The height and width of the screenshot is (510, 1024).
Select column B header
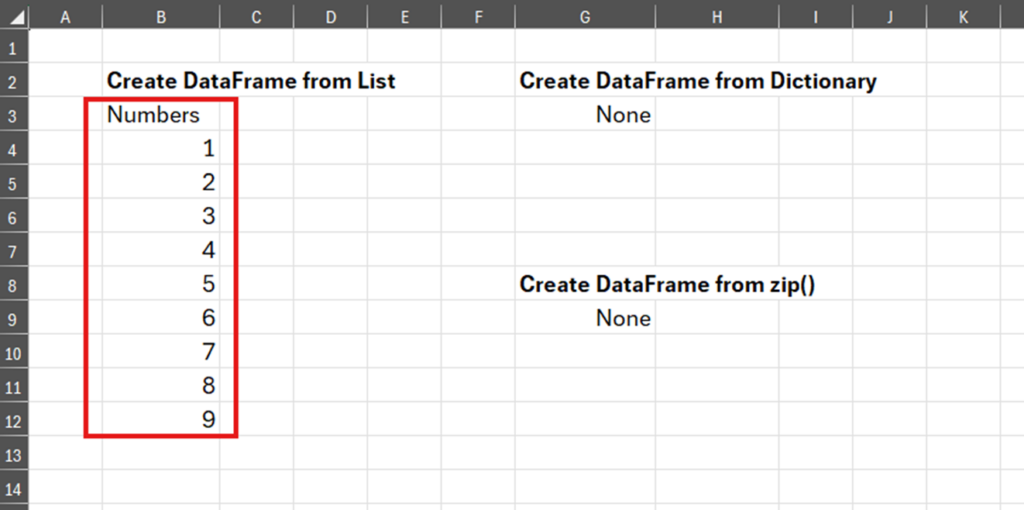tap(161, 18)
